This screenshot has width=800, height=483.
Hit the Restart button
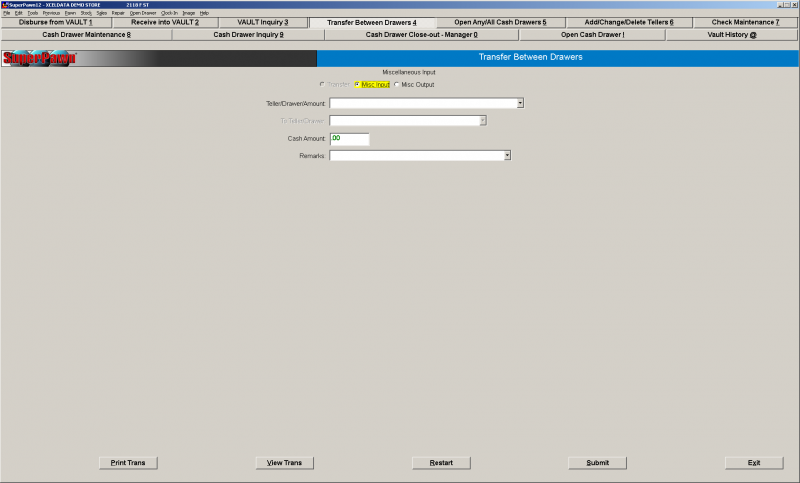point(441,463)
